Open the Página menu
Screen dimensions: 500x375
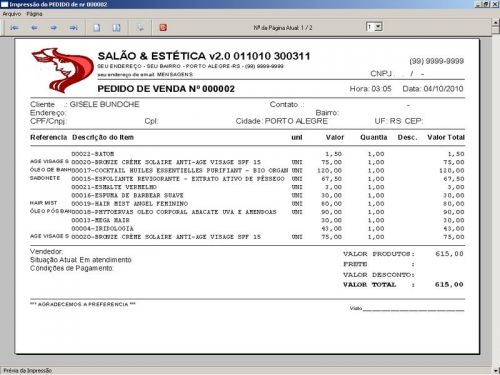(34, 14)
